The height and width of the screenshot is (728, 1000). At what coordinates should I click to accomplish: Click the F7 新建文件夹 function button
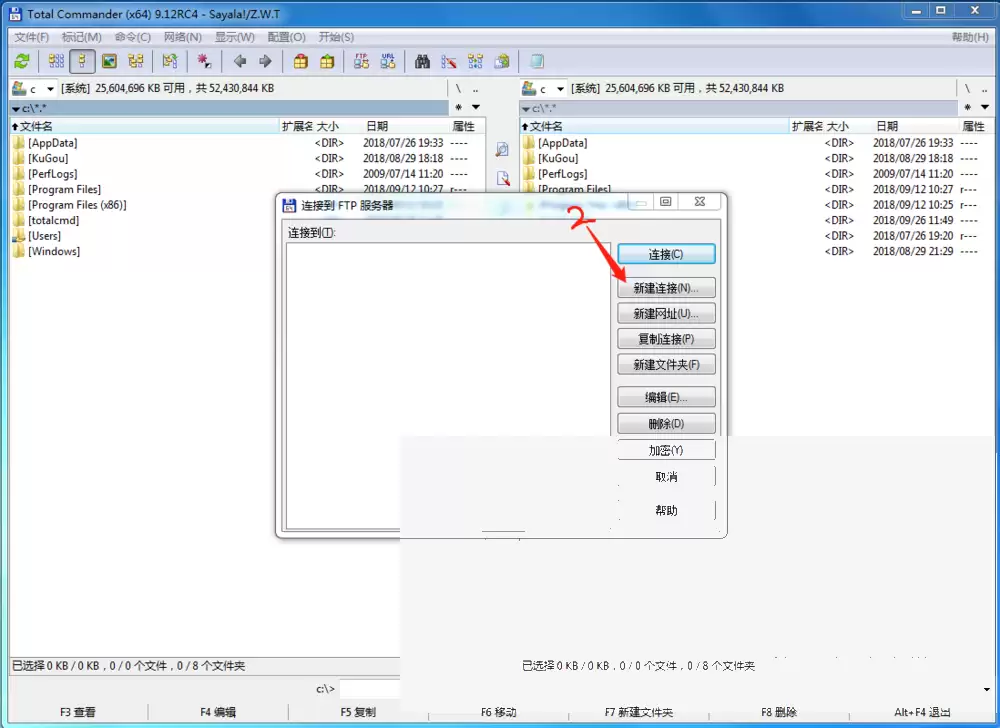pyautogui.click(x=638, y=712)
